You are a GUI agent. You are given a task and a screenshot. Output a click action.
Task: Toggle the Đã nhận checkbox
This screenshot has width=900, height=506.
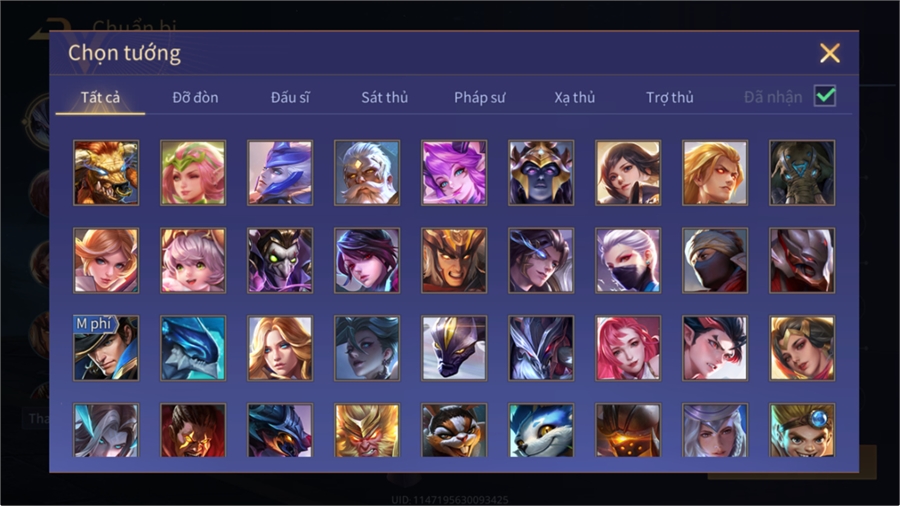click(x=825, y=96)
